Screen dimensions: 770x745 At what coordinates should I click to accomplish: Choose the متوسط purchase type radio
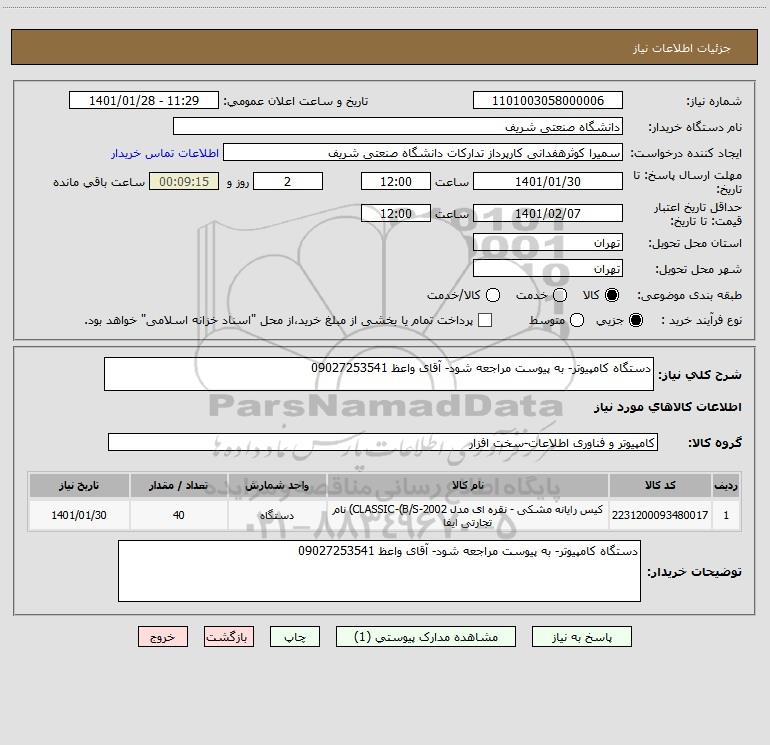tap(577, 320)
